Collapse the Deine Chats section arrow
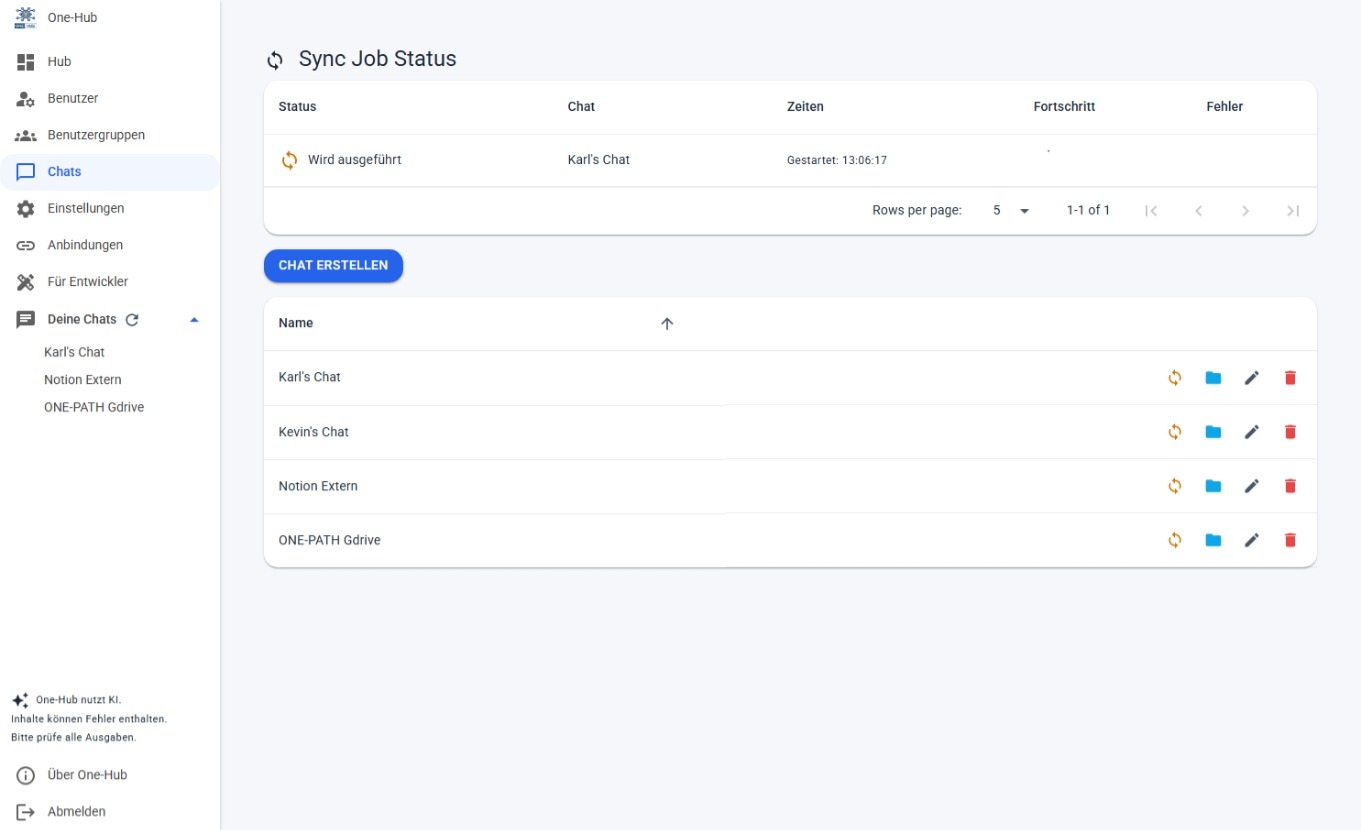The height and width of the screenshot is (830, 1361). point(194,320)
